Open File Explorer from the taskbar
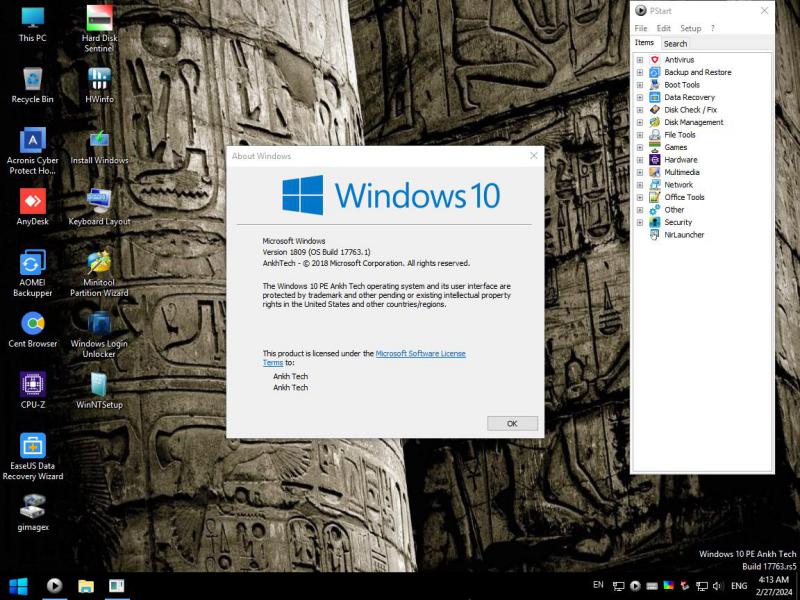800x600 pixels. click(x=86, y=586)
